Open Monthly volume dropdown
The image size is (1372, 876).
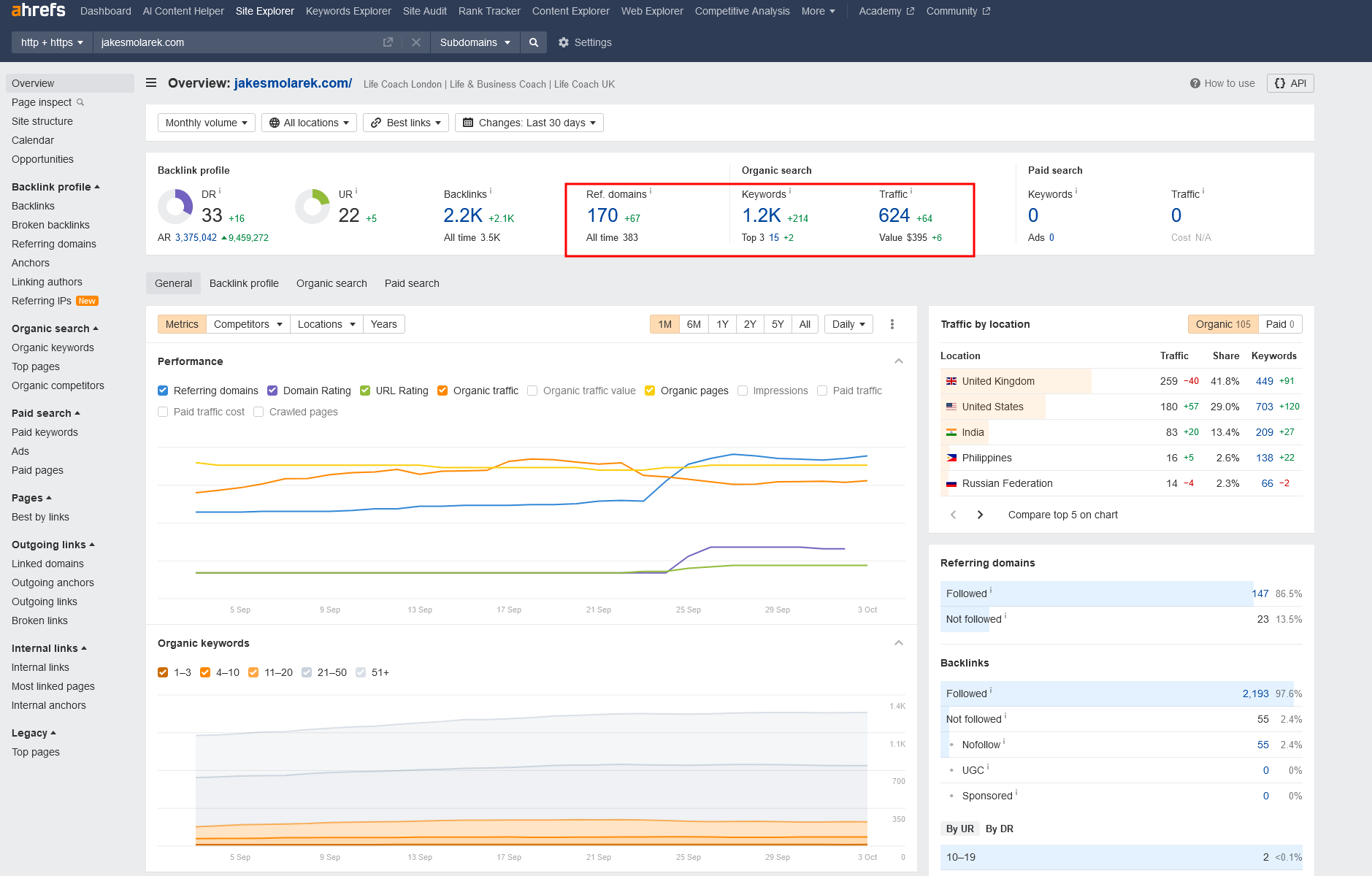[207, 123]
